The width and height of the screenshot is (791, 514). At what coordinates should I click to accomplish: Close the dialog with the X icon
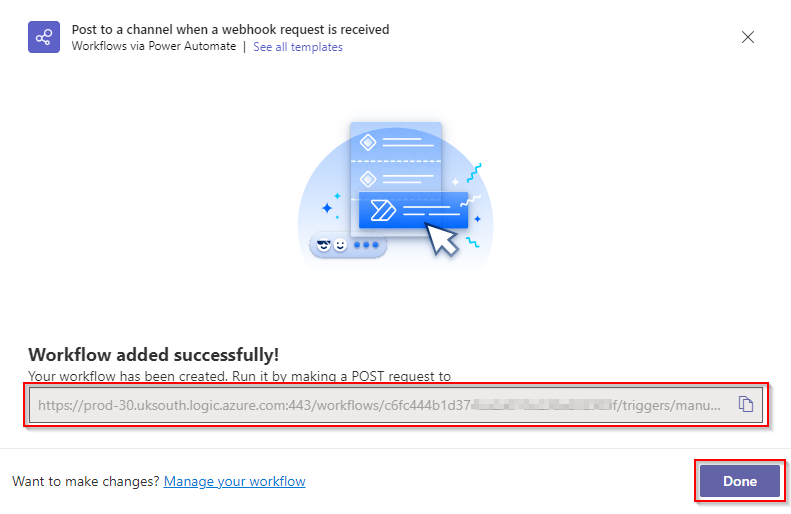(x=748, y=37)
